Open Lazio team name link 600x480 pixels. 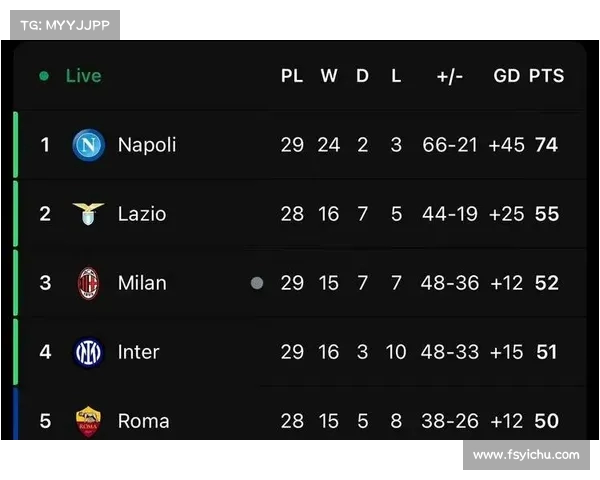142,214
